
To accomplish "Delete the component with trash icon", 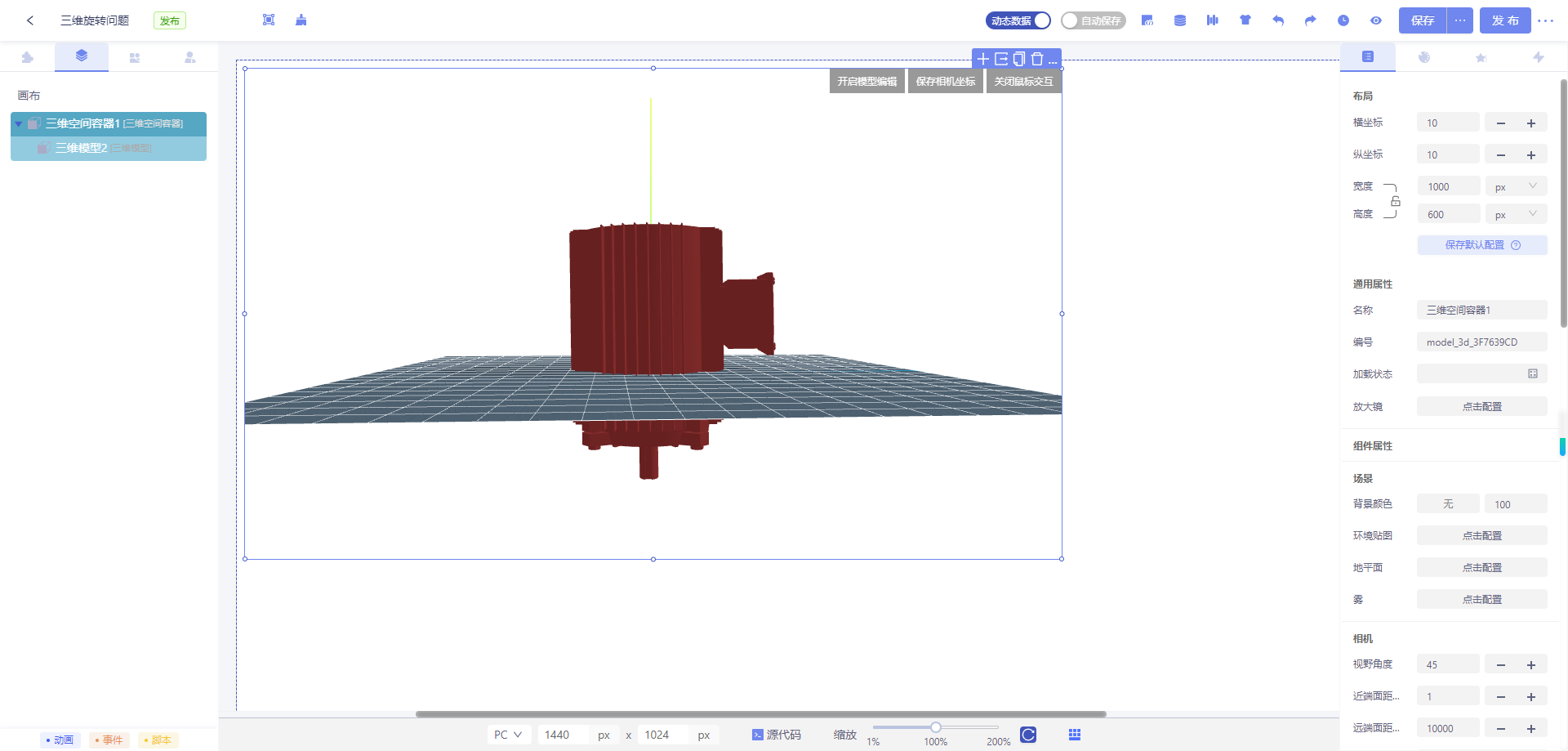I will pos(1037,59).
